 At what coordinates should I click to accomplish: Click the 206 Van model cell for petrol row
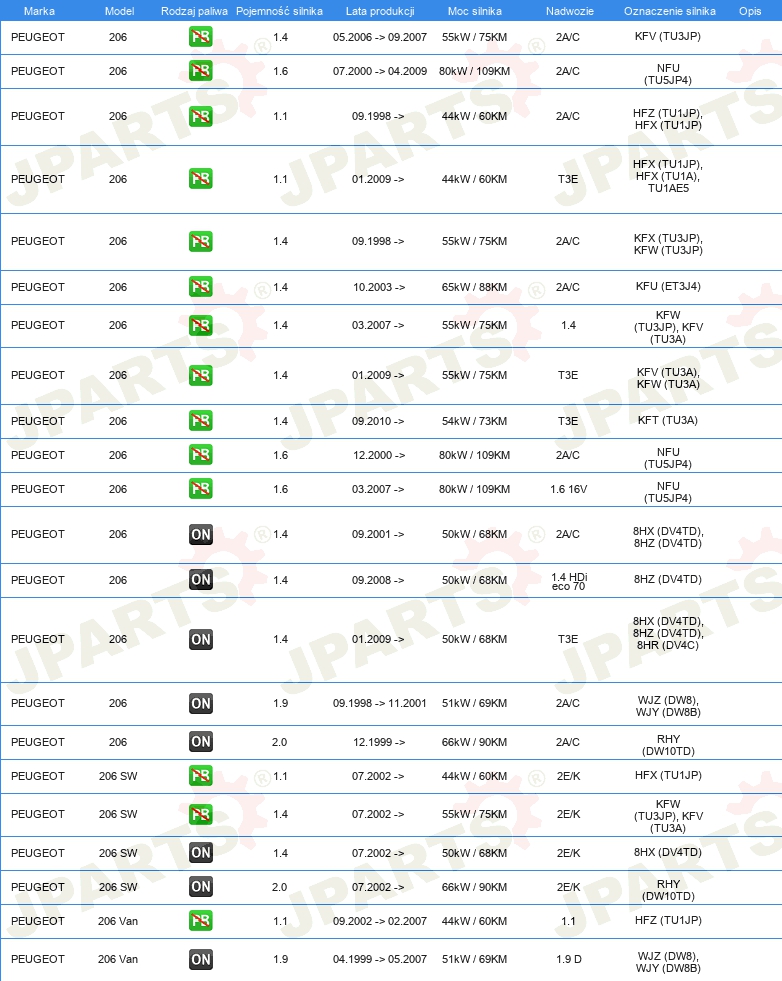coord(118,921)
